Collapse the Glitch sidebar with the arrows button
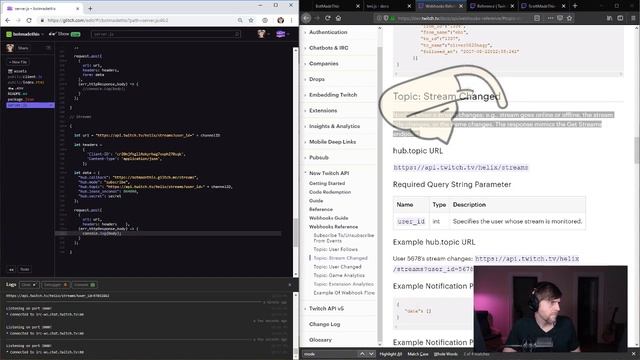Viewport: 640px width, 360px height. [11, 269]
